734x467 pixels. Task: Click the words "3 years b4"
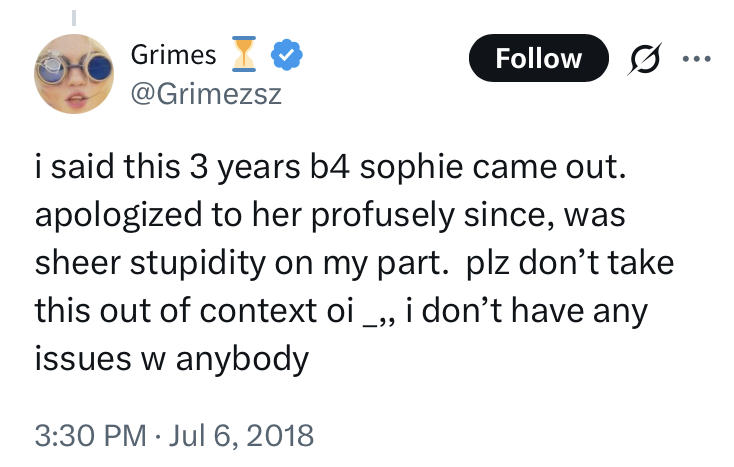[x=269, y=167]
